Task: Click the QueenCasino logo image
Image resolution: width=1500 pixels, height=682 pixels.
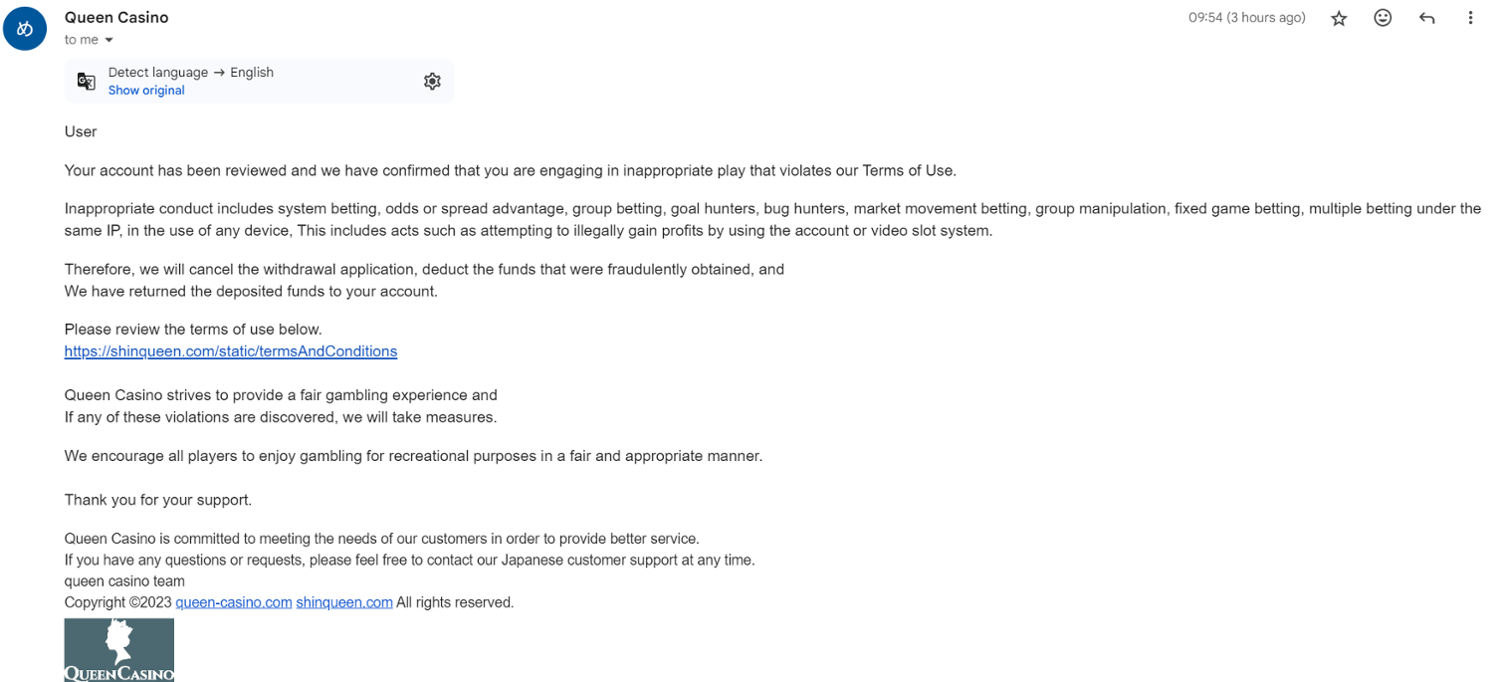Action: (119, 650)
